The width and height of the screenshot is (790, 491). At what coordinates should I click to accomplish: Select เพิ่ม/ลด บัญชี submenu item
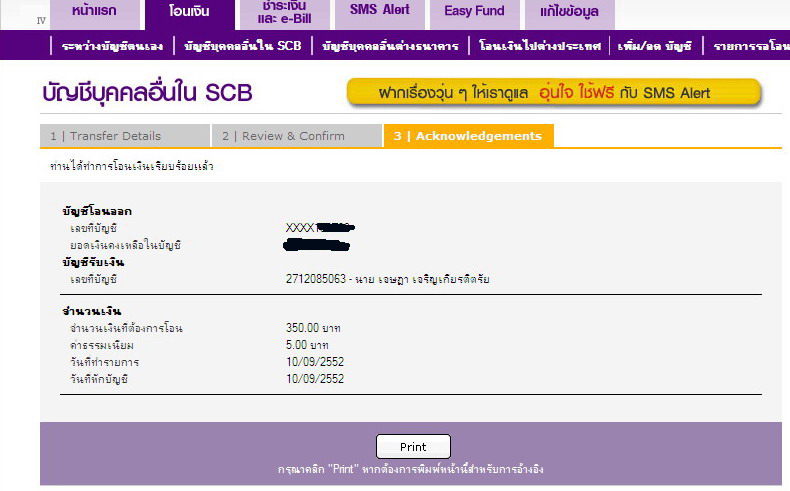coord(655,46)
